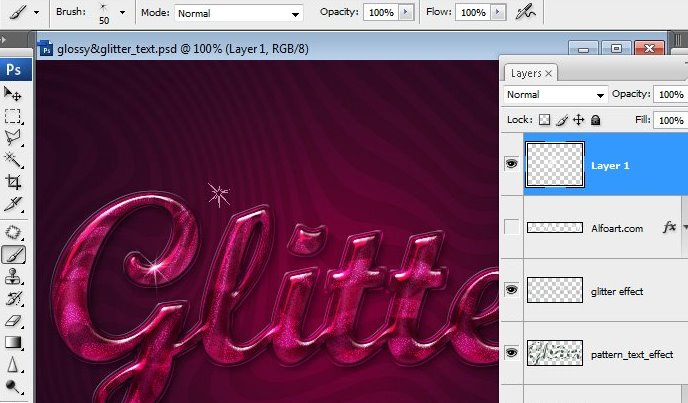Open the brush Mode dropdown
The image size is (688, 403).
(238, 13)
